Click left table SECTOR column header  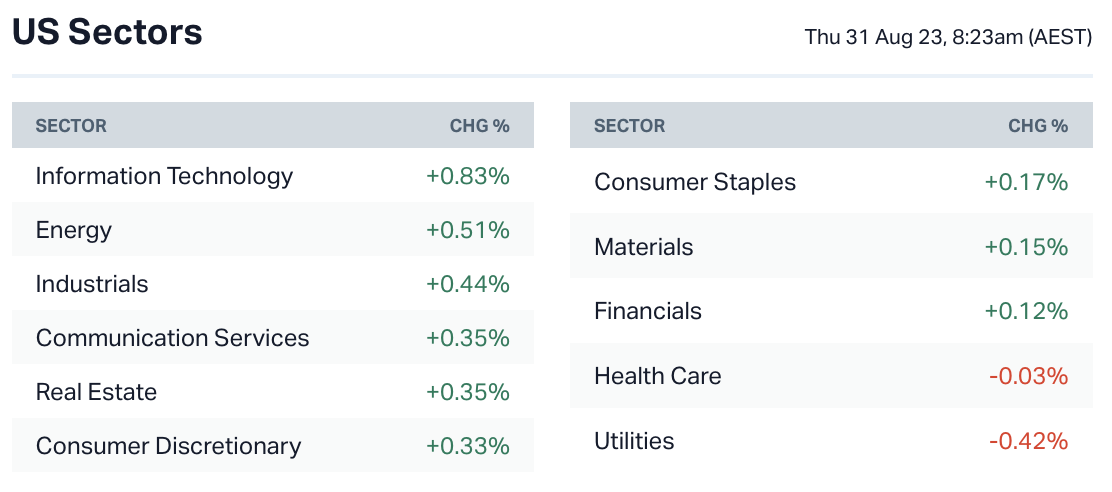tap(71, 126)
